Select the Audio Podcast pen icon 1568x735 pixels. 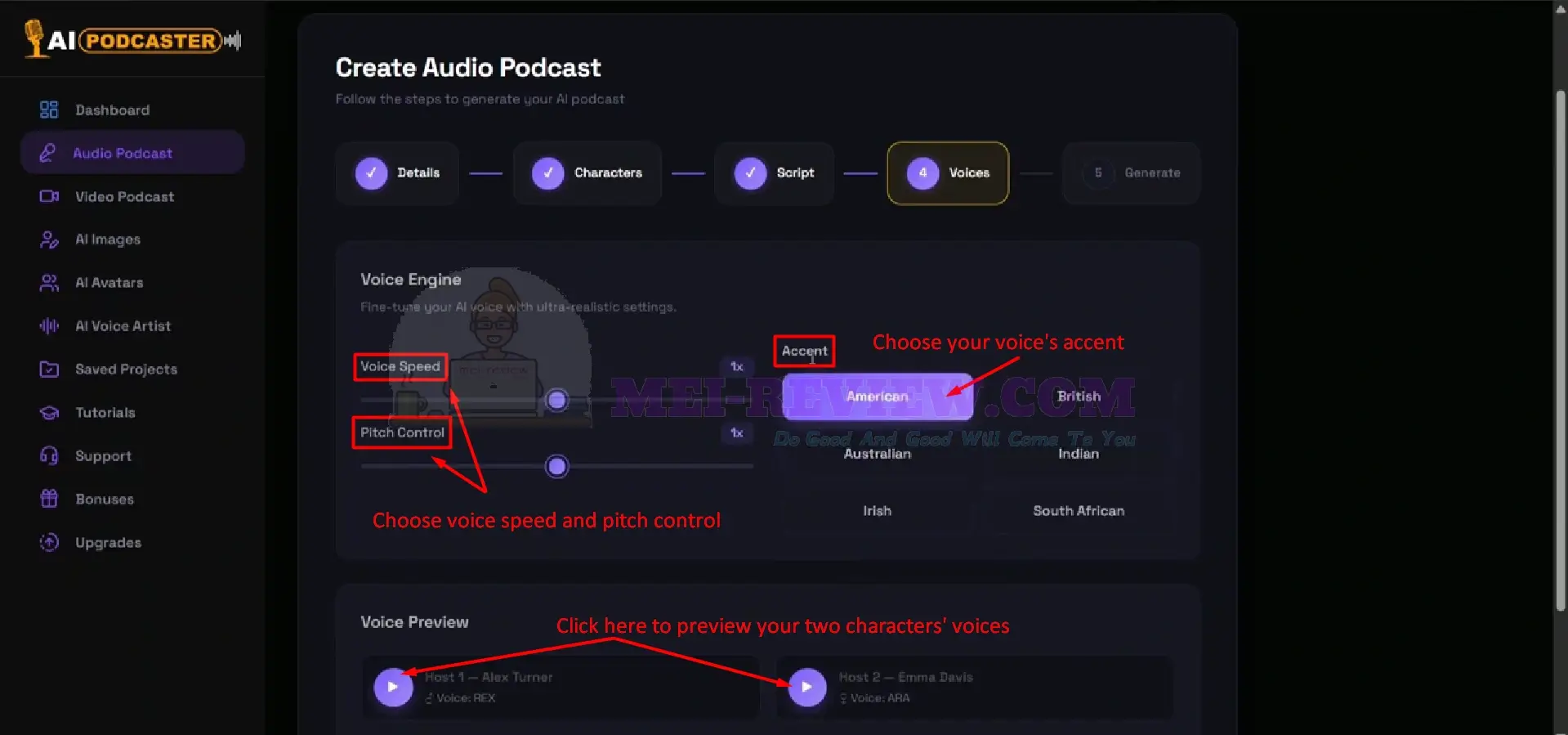47,153
